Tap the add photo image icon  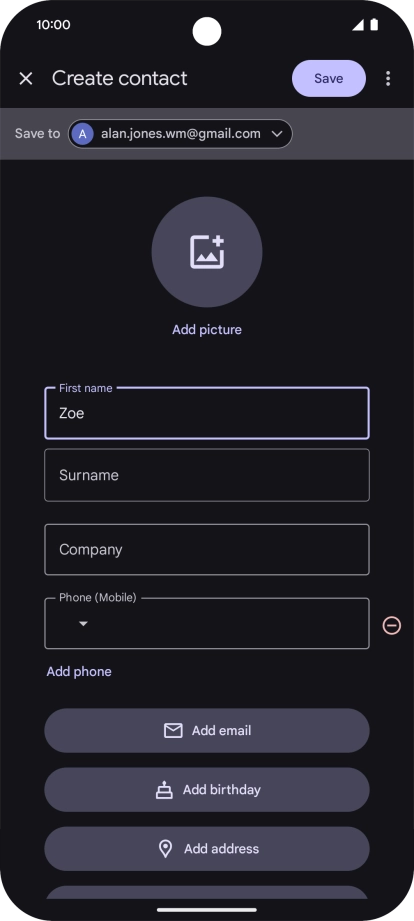pyautogui.click(x=207, y=252)
